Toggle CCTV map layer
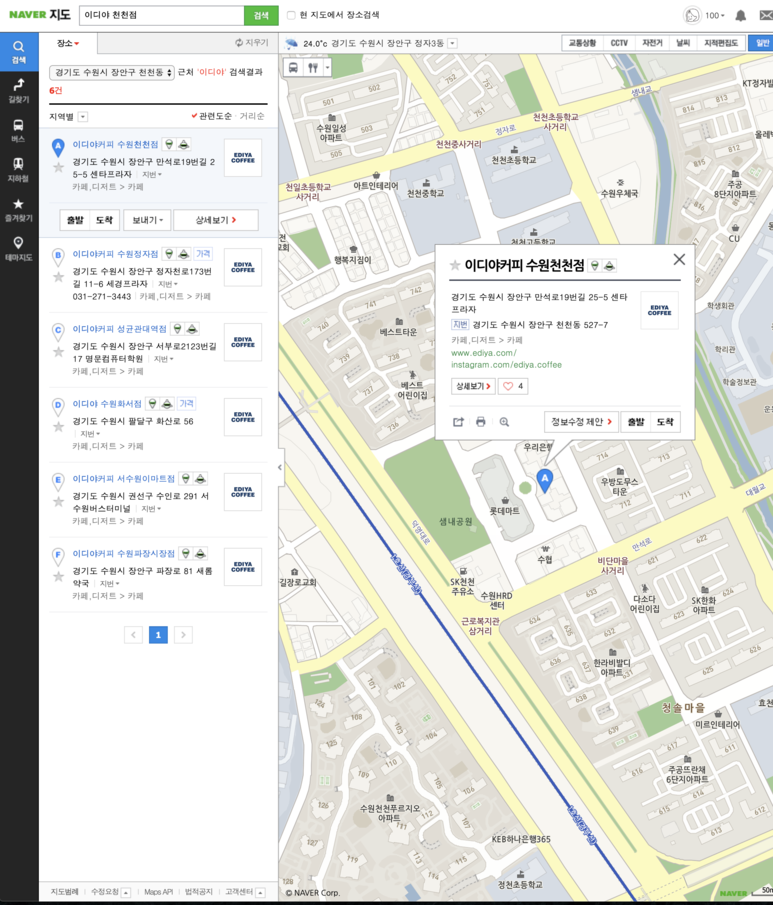Viewport: 773px width, 905px height. tap(619, 43)
